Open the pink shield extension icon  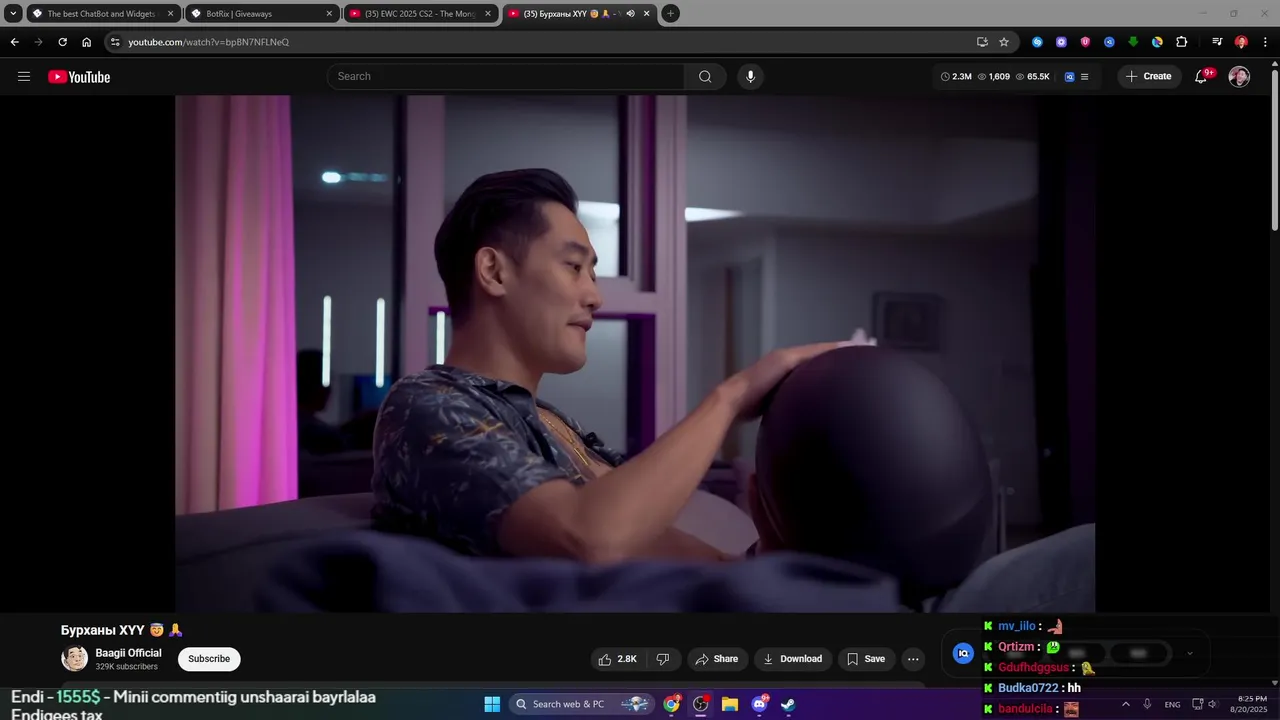coord(1085,42)
